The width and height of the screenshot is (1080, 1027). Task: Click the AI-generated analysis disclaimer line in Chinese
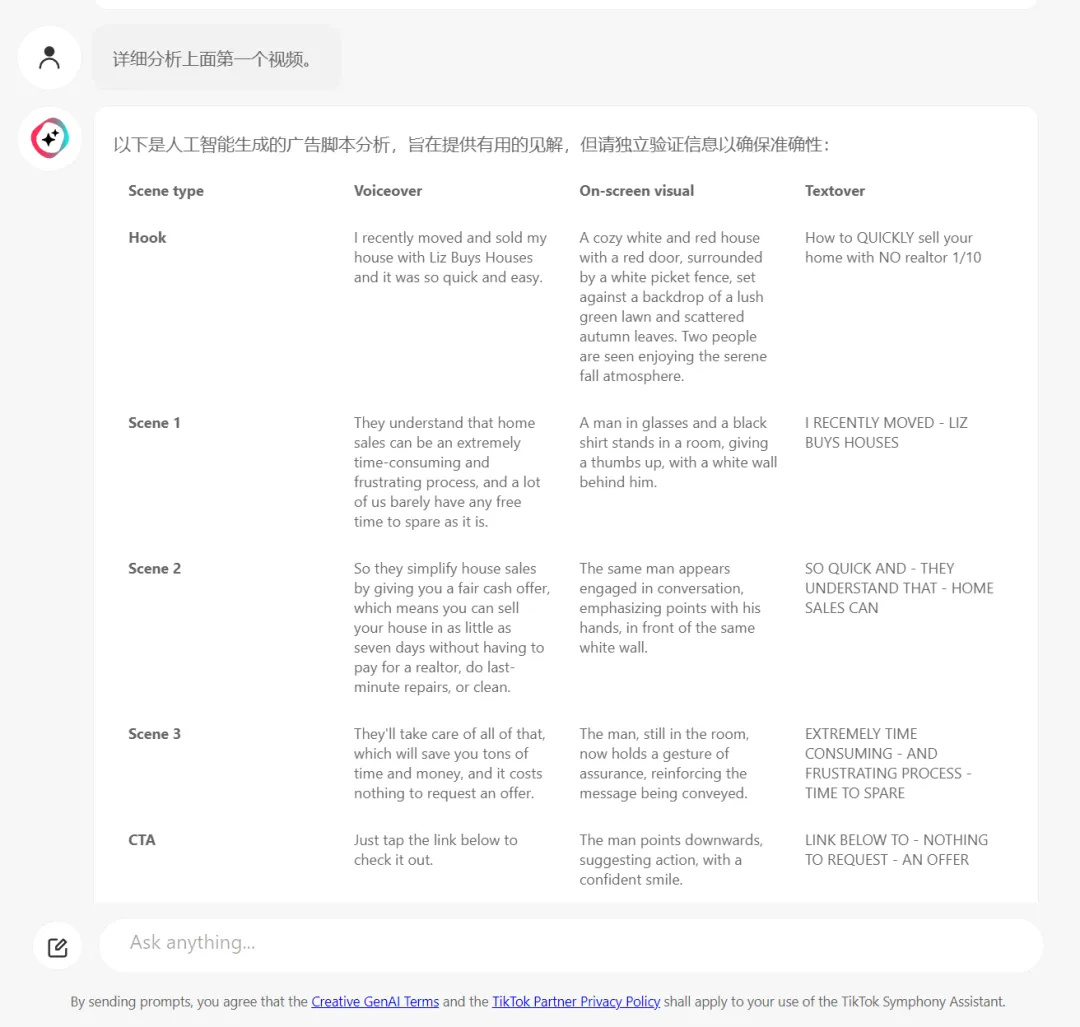(x=471, y=145)
